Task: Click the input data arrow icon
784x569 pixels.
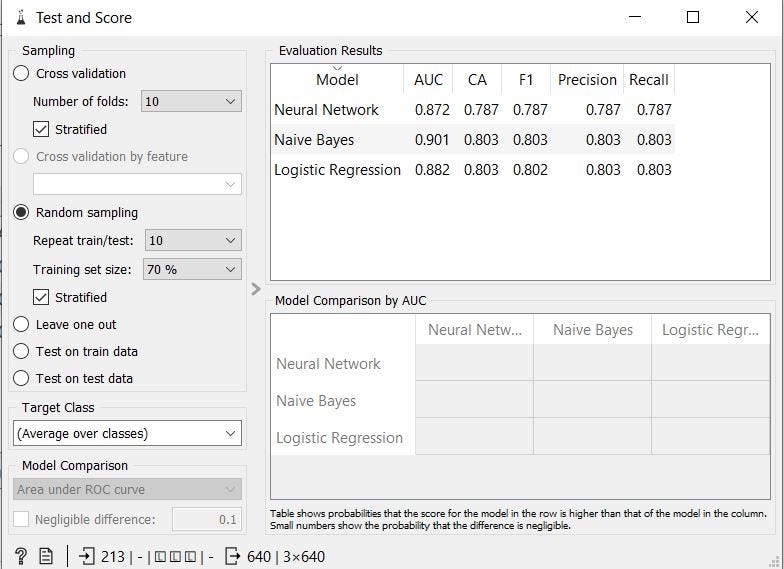Action: click(87, 556)
